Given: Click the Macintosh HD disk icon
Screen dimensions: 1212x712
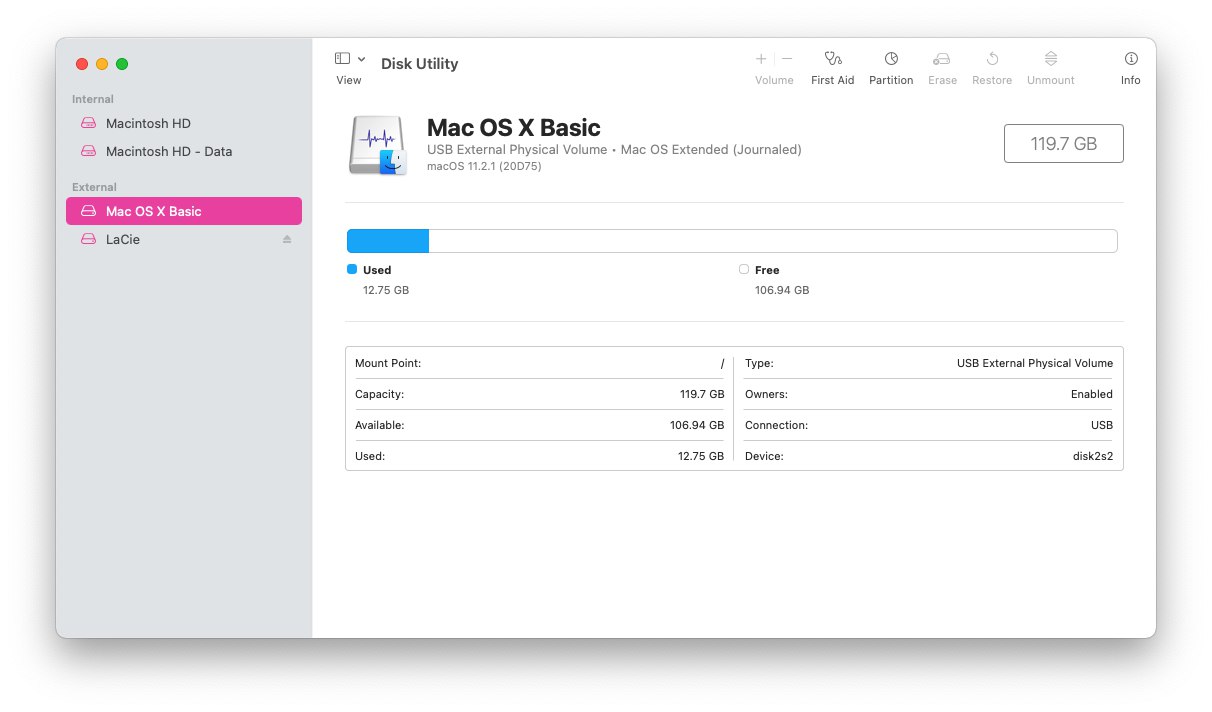Looking at the screenshot, I should click(88, 123).
